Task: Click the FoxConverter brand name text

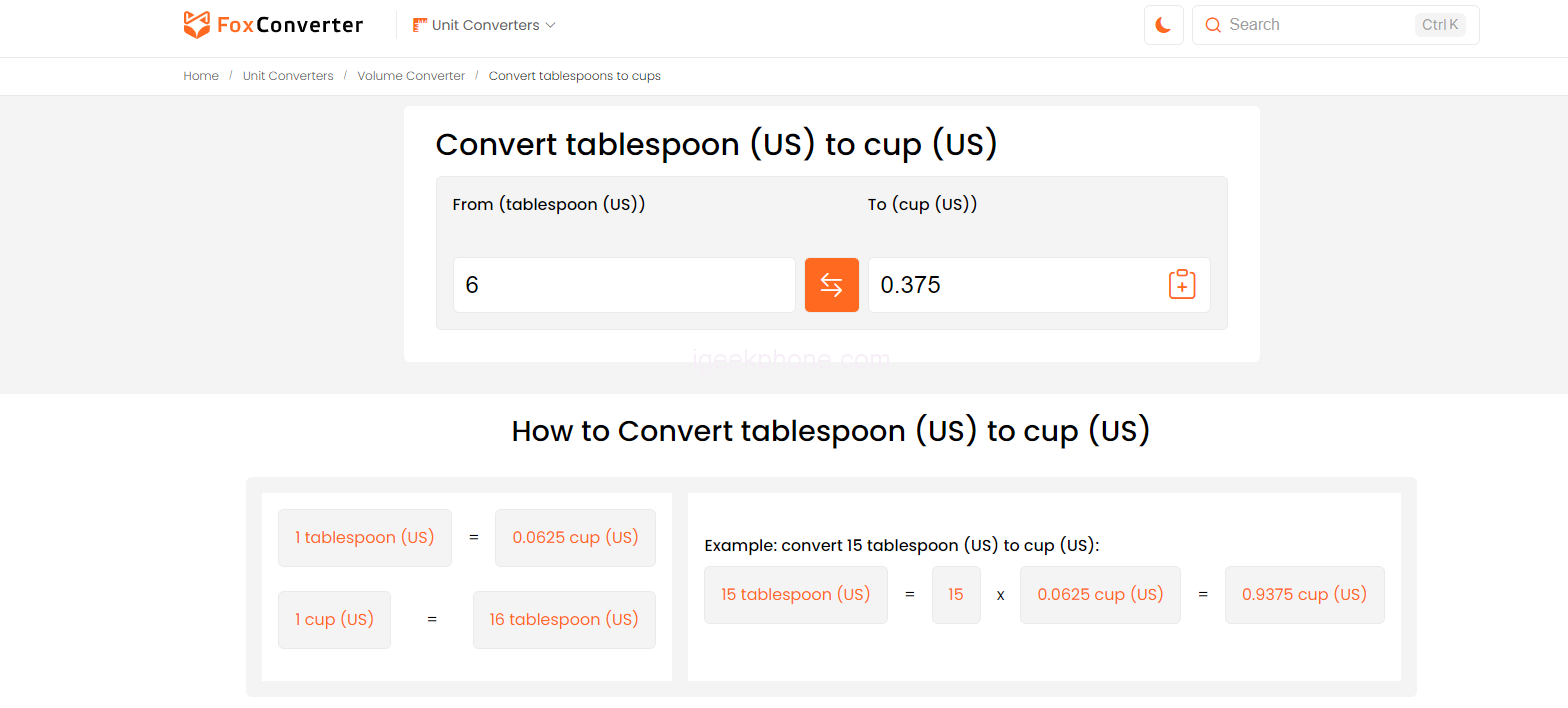Action: (x=290, y=25)
